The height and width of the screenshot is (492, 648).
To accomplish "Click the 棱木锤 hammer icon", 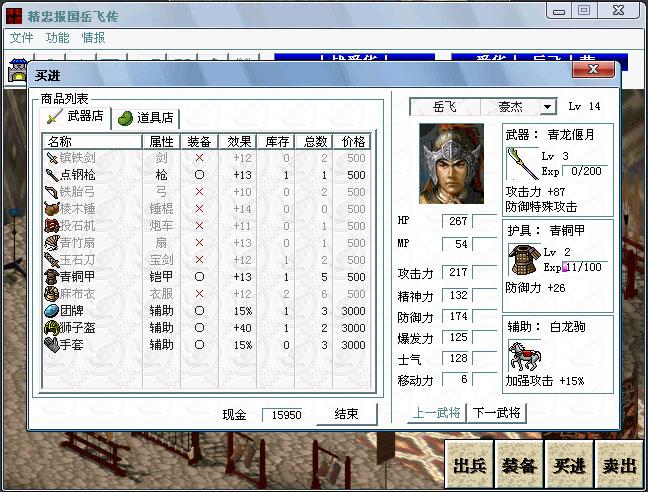I will 52,209.
